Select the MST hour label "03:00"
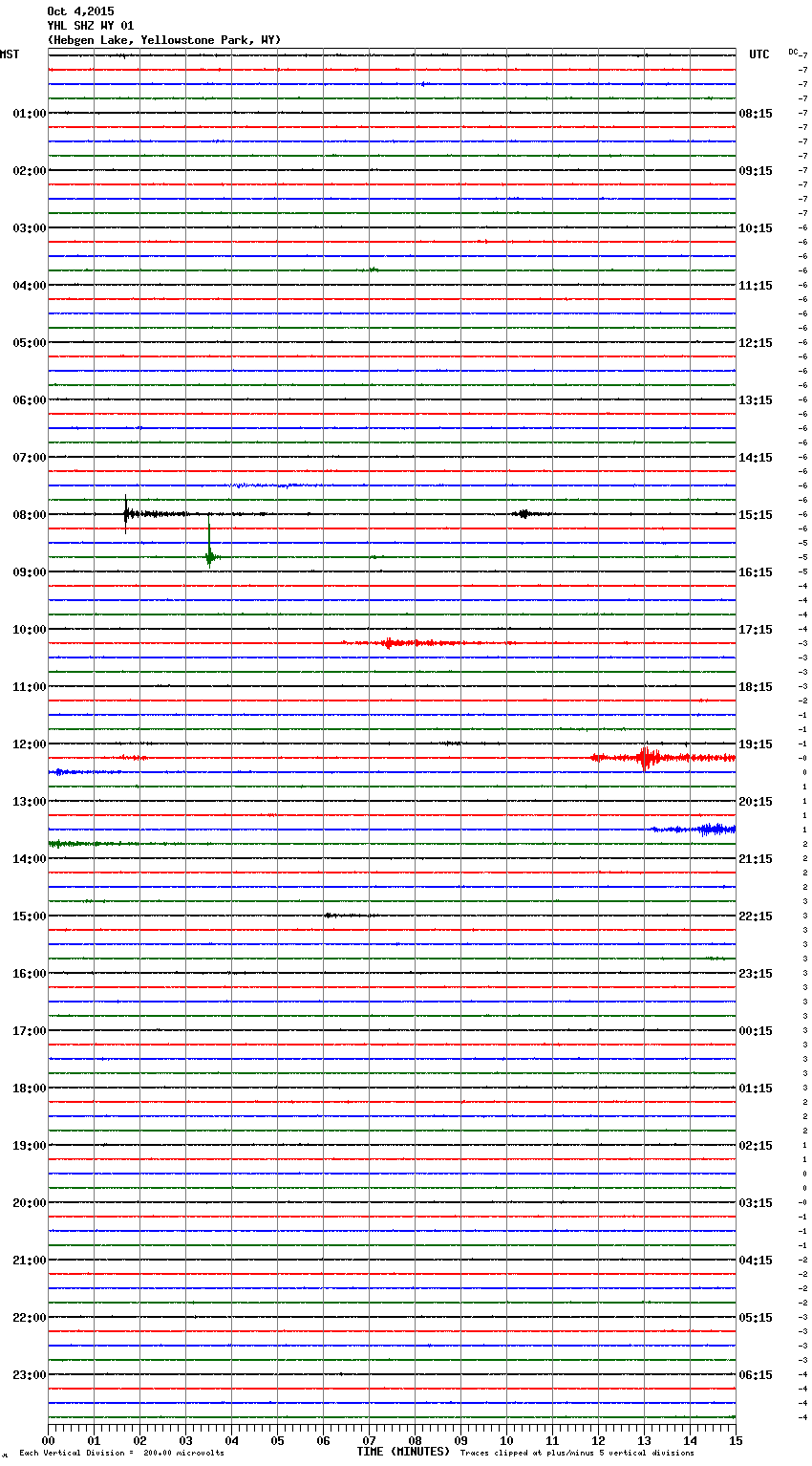This screenshot has width=812, height=1466. click(x=30, y=228)
